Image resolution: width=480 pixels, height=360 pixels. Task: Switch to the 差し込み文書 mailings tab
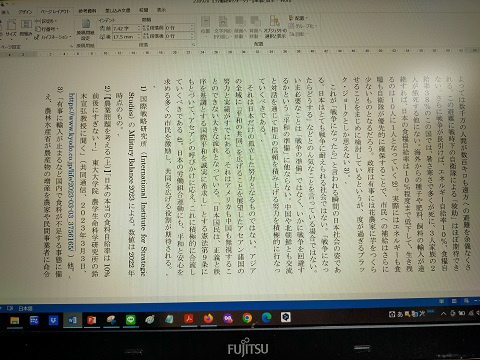[117, 11]
